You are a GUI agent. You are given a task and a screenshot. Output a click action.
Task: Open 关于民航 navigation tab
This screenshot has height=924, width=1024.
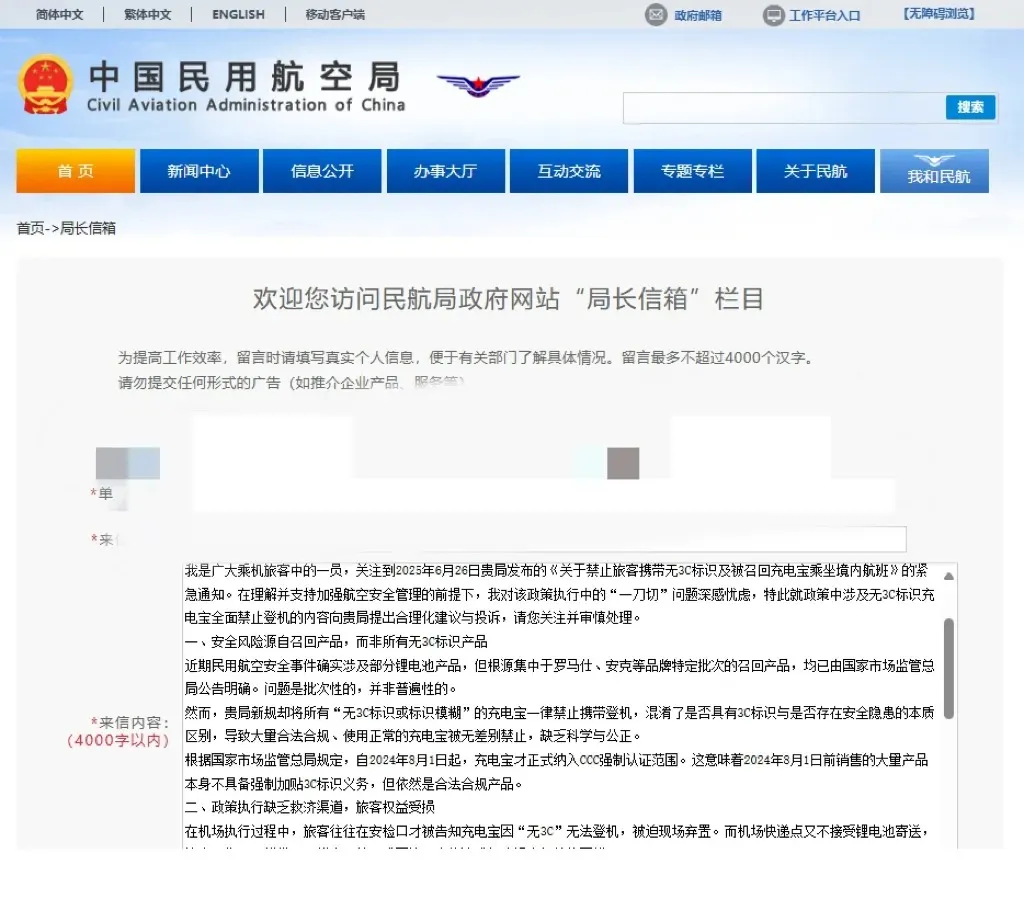pos(816,171)
